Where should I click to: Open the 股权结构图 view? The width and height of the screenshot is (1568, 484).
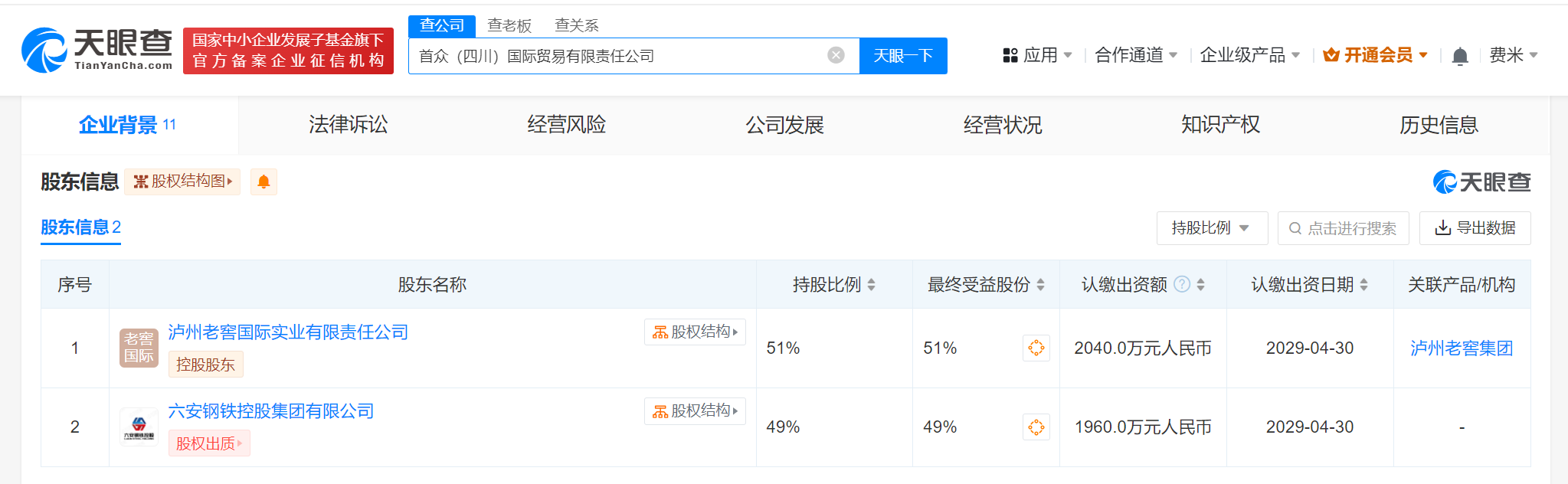(182, 181)
